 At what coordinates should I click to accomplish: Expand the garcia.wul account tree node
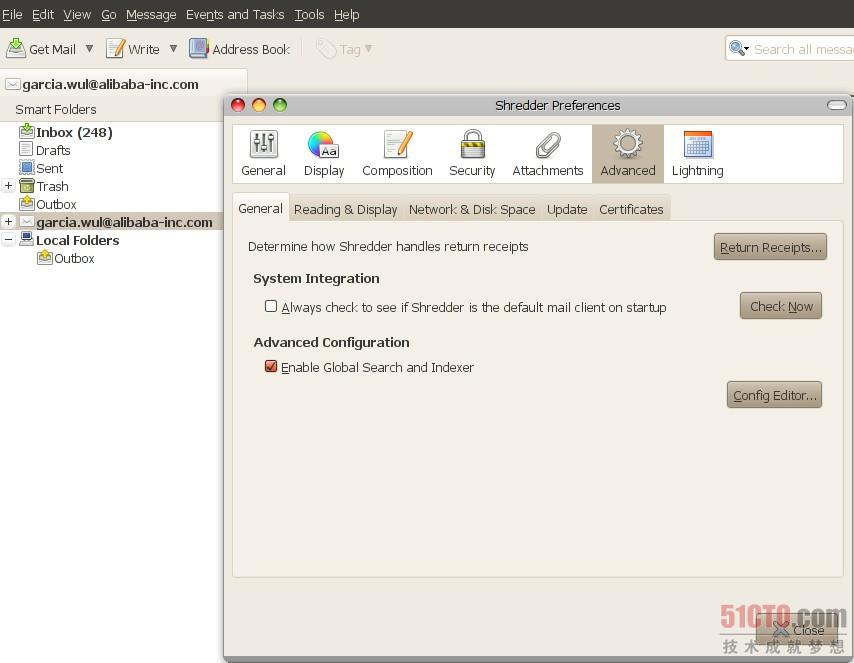[x=8, y=222]
